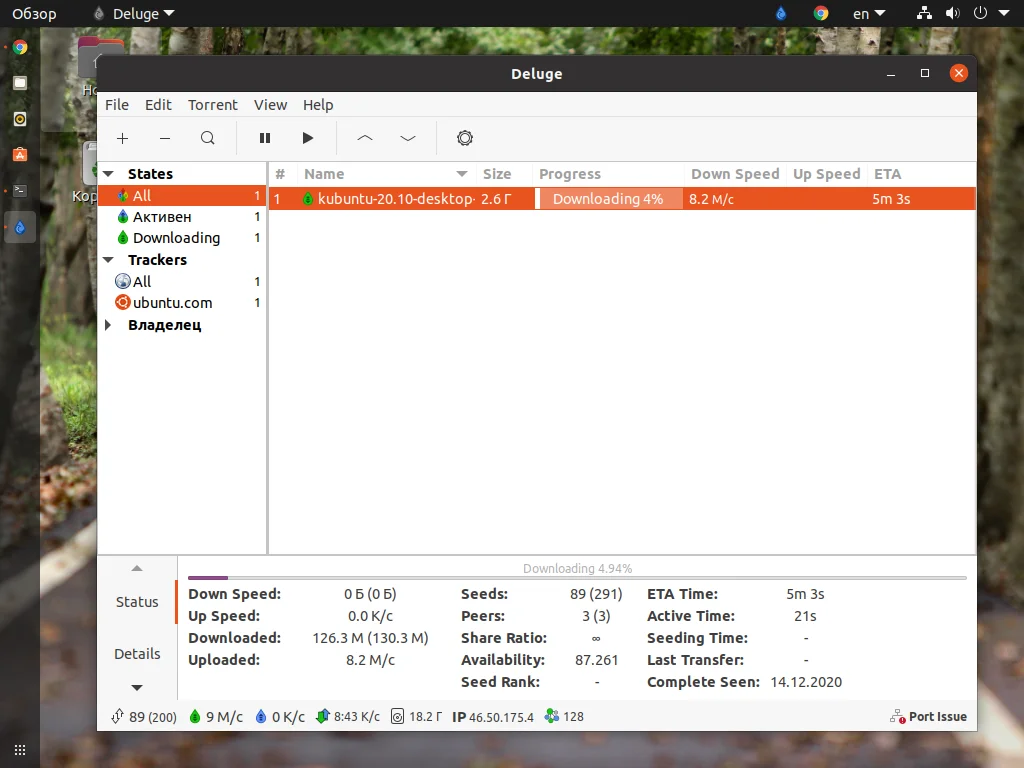Click upload speed 0 K/c in status bar

280,716
